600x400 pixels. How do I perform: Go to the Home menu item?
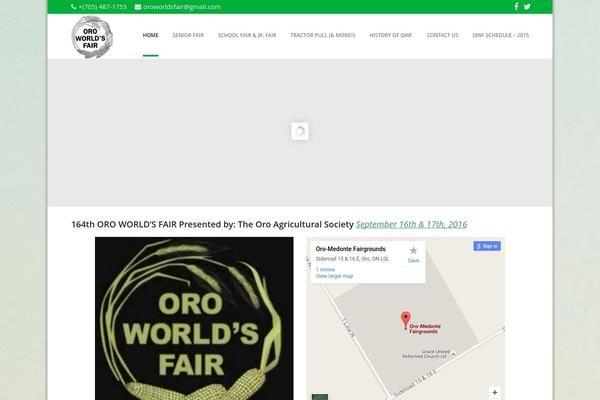point(150,35)
